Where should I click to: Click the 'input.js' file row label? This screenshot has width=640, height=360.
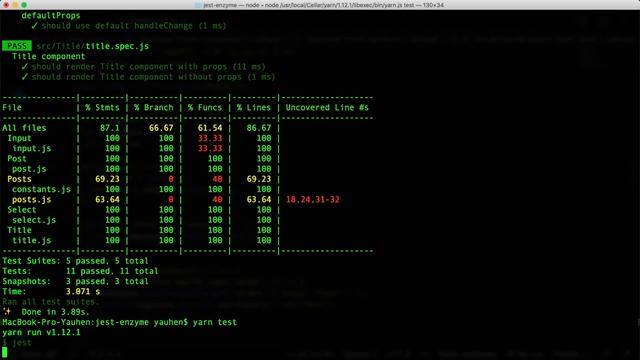pyautogui.click(x=31, y=148)
